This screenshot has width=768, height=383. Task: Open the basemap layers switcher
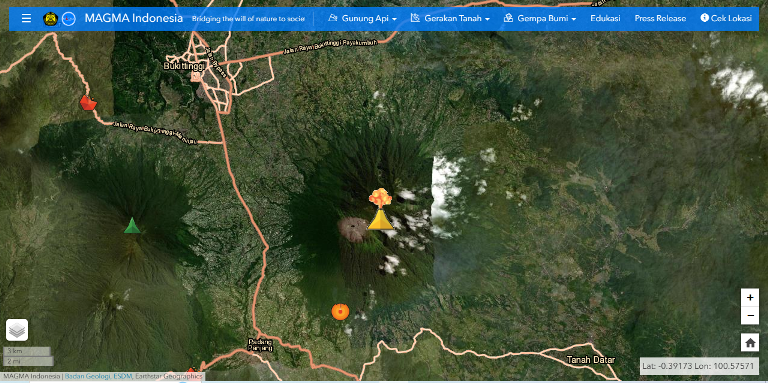coord(17,330)
